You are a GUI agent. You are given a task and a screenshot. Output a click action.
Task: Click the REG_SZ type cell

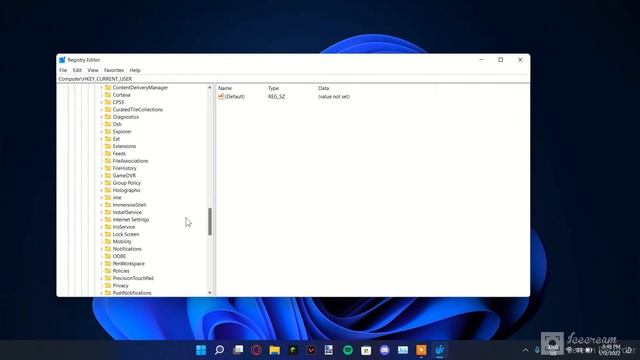[276, 97]
